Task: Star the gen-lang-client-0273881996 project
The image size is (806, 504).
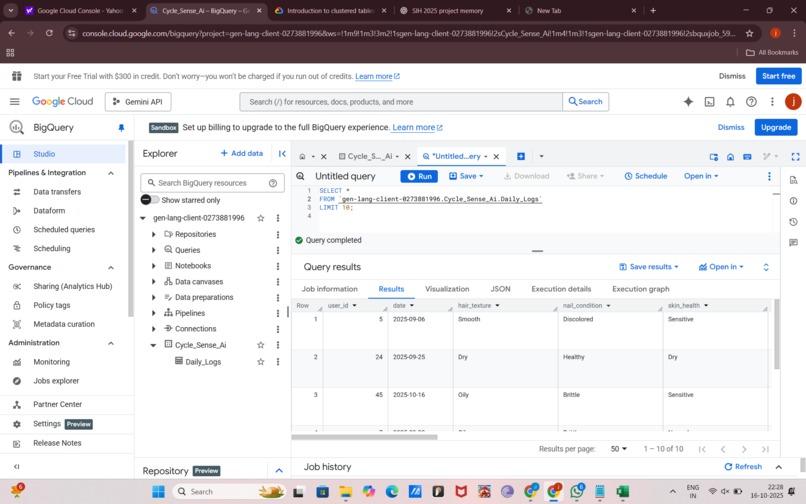Action: pos(261,218)
